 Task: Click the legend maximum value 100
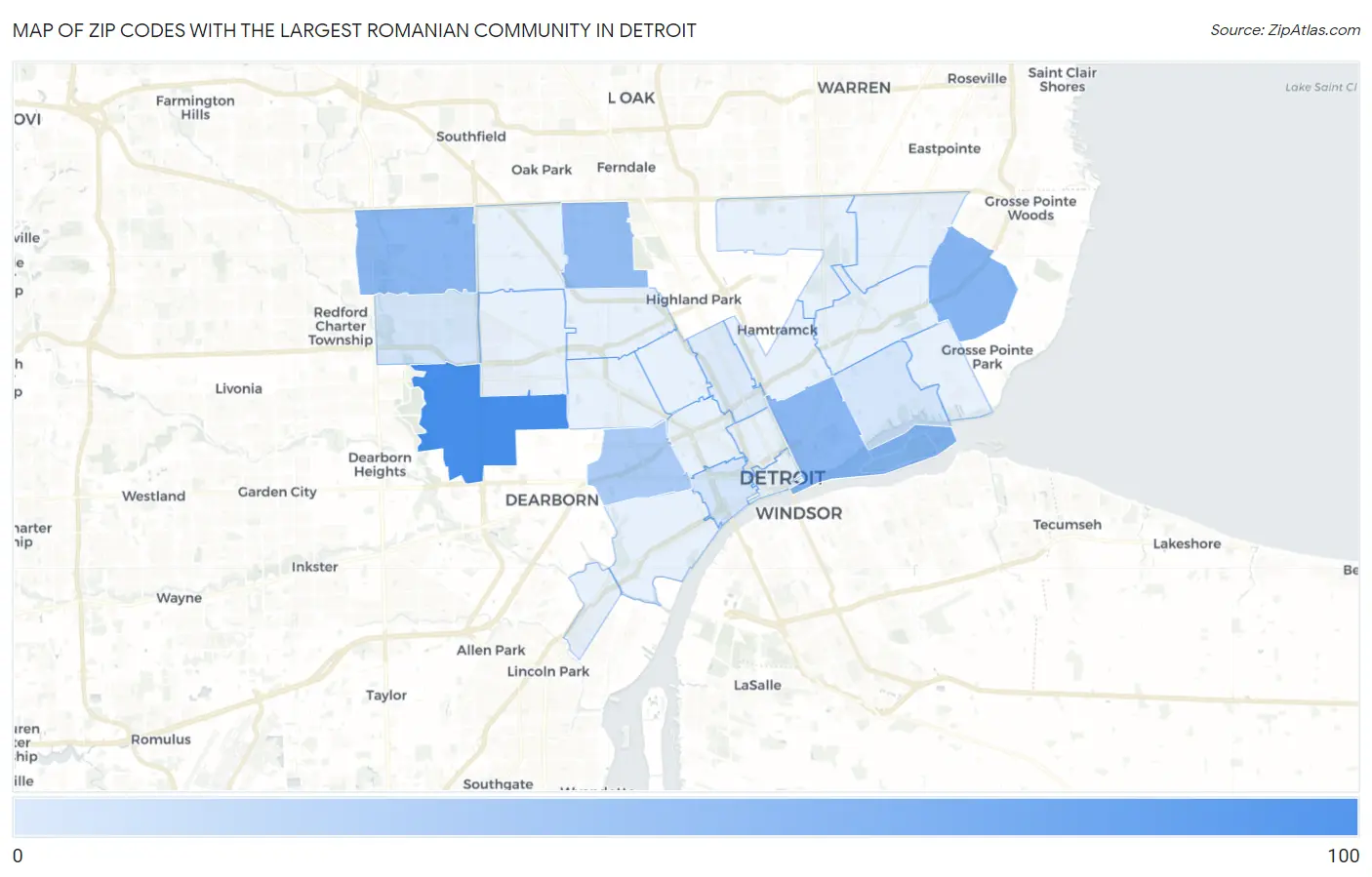(1343, 856)
